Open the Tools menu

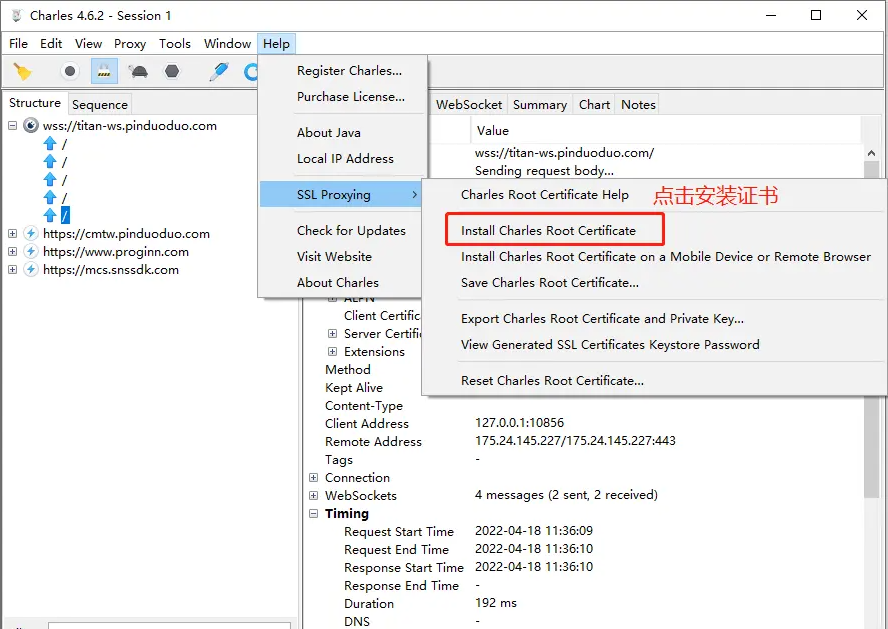point(174,44)
